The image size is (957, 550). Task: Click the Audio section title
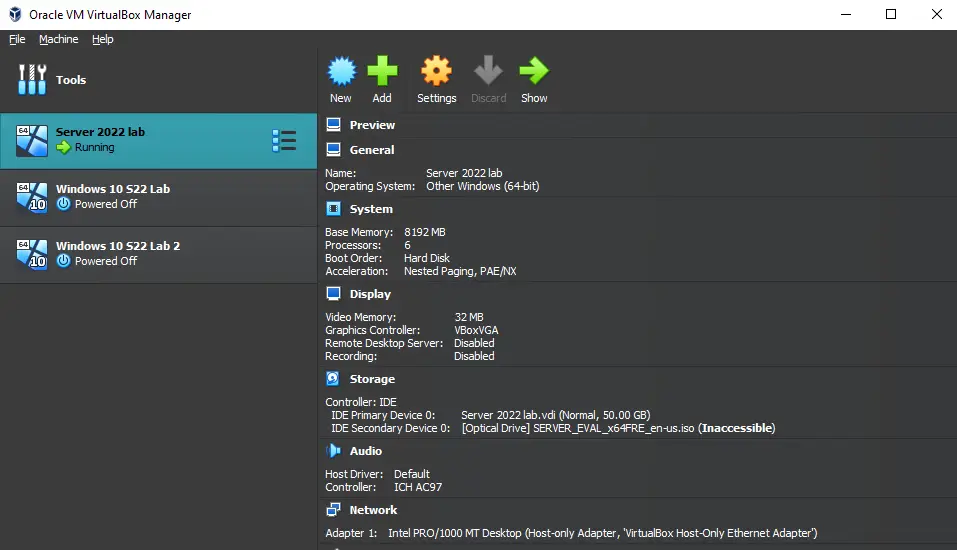(366, 451)
